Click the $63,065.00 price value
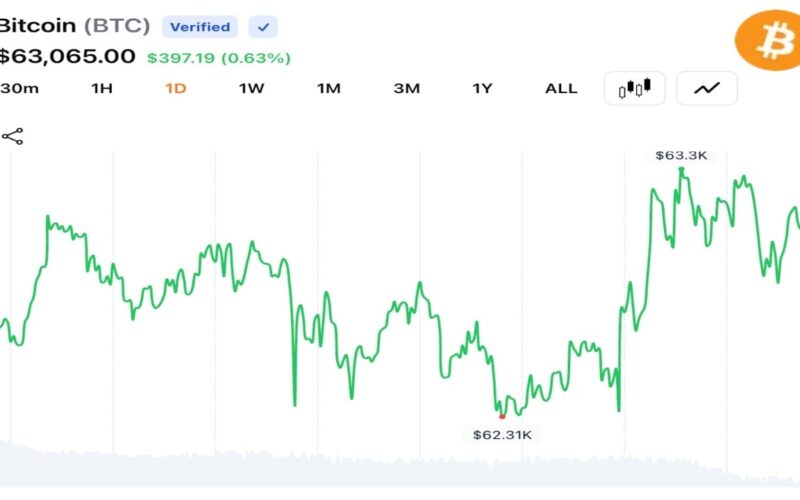Screen dimensions: 800x500 coord(67,56)
